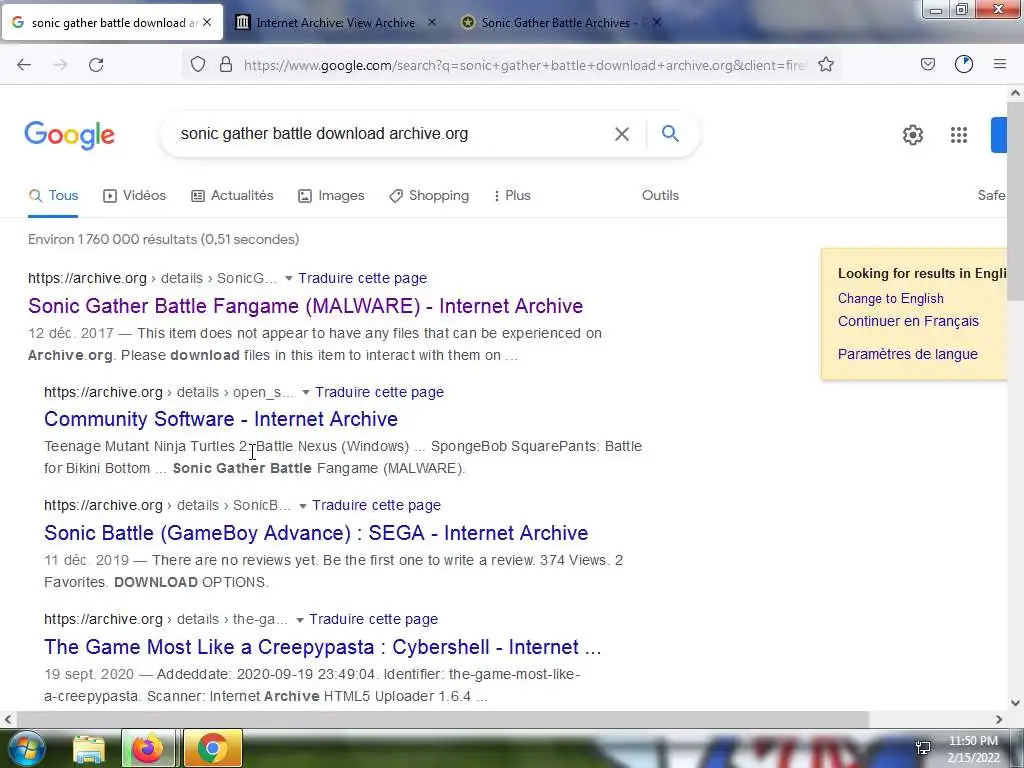Expand dropdown arrow beside archive.org SonicG result
The image size is (1024, 768).
pos(289,278)
